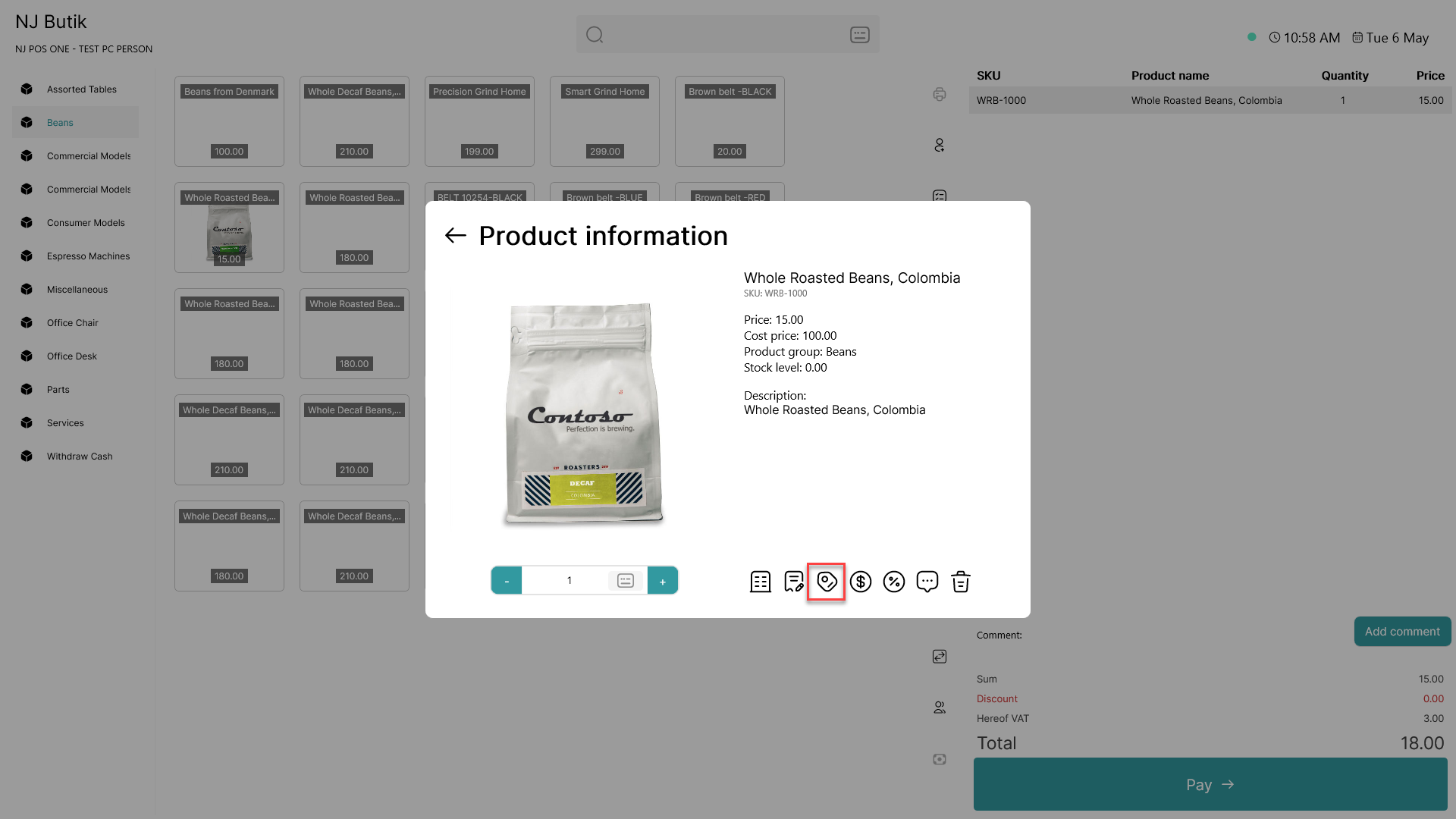The height and width of the screenshot is (819, 1456).
Task: Delete line with trash bin icon
Action: pos(960,582)
